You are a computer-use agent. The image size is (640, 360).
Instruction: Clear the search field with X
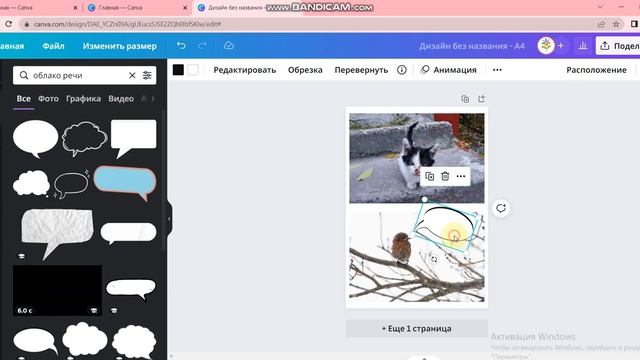132,76
